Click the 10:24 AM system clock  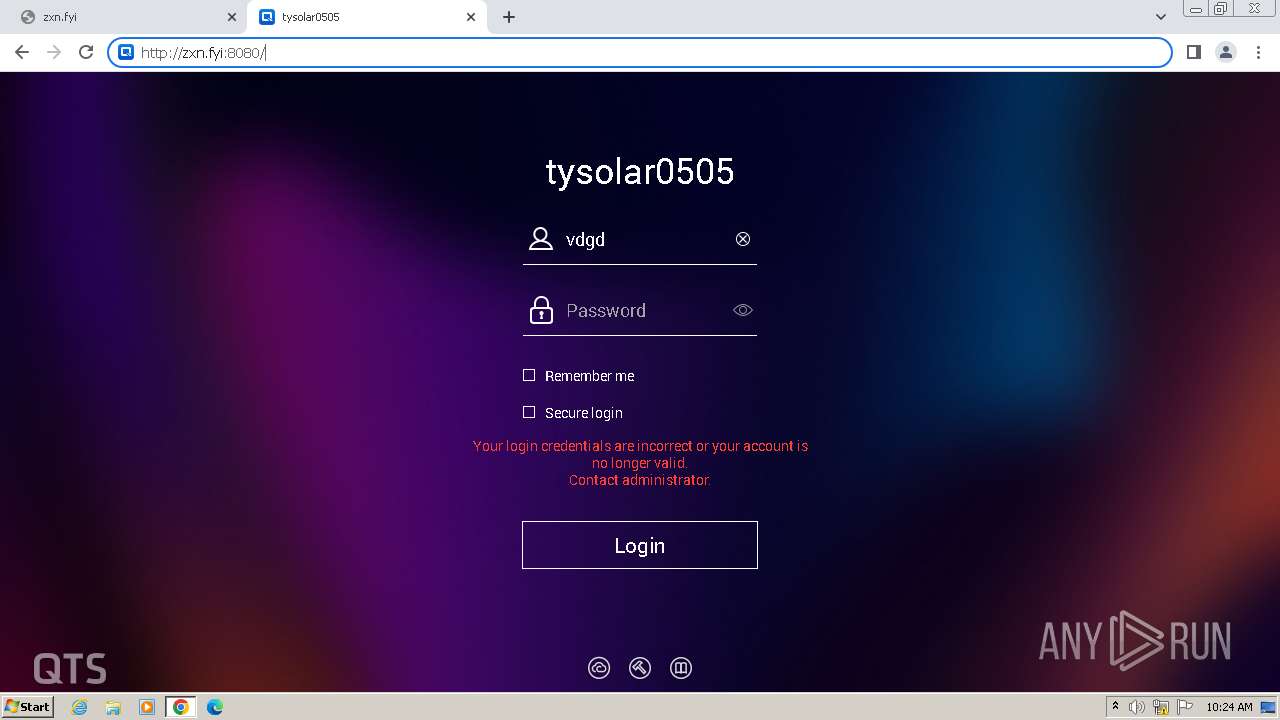[1229, 707]
